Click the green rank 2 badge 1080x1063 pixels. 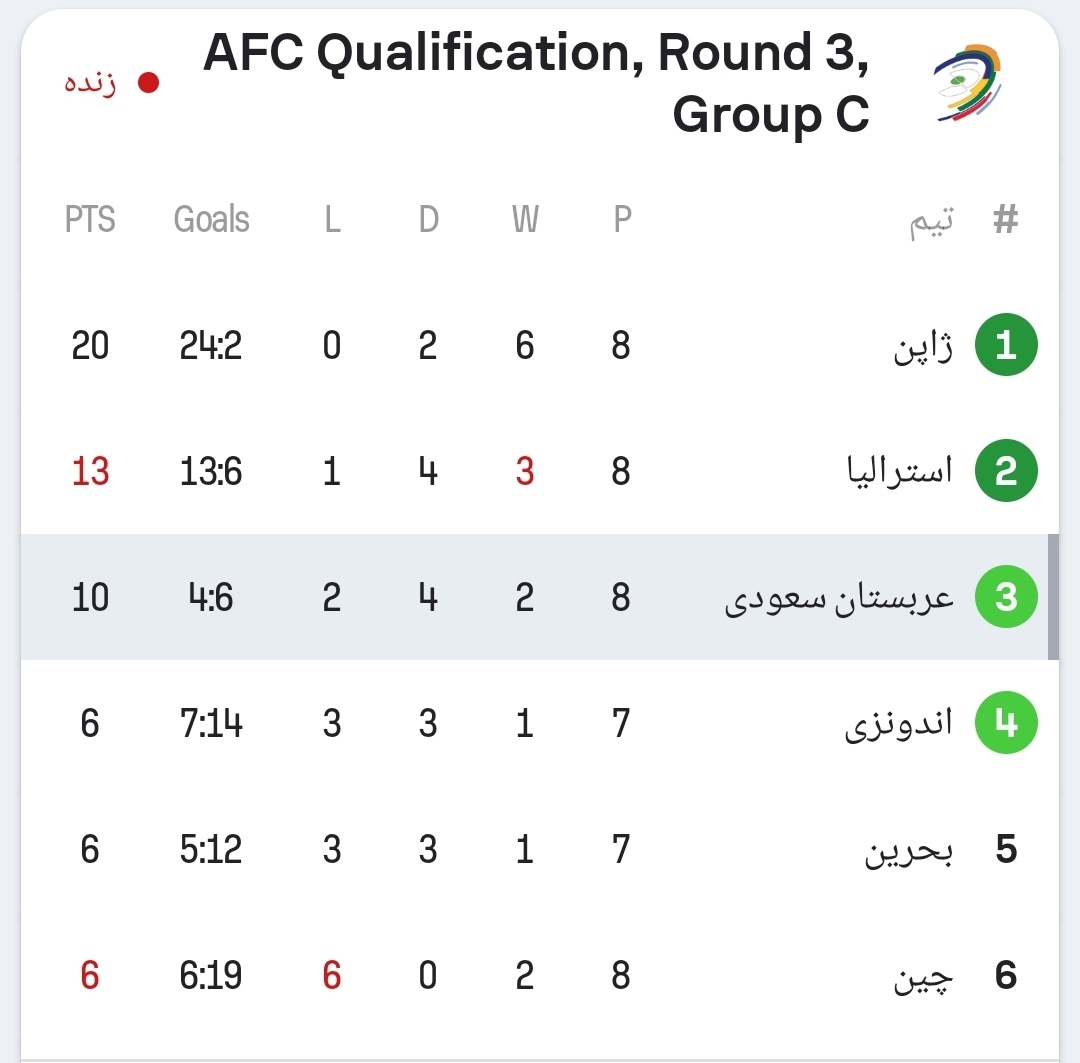coord(1006,471)
